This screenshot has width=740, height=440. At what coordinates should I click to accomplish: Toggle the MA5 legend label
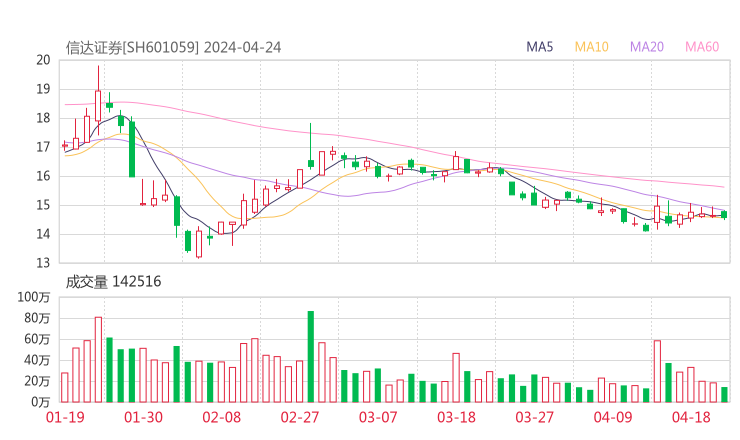pyautogui.click(x=540, y=47)
